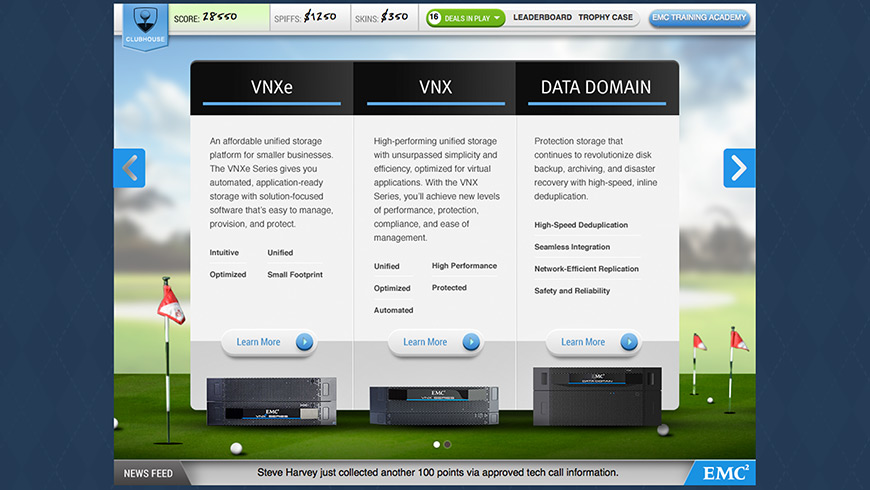Select the first carousel page dot

coord(437,444)
